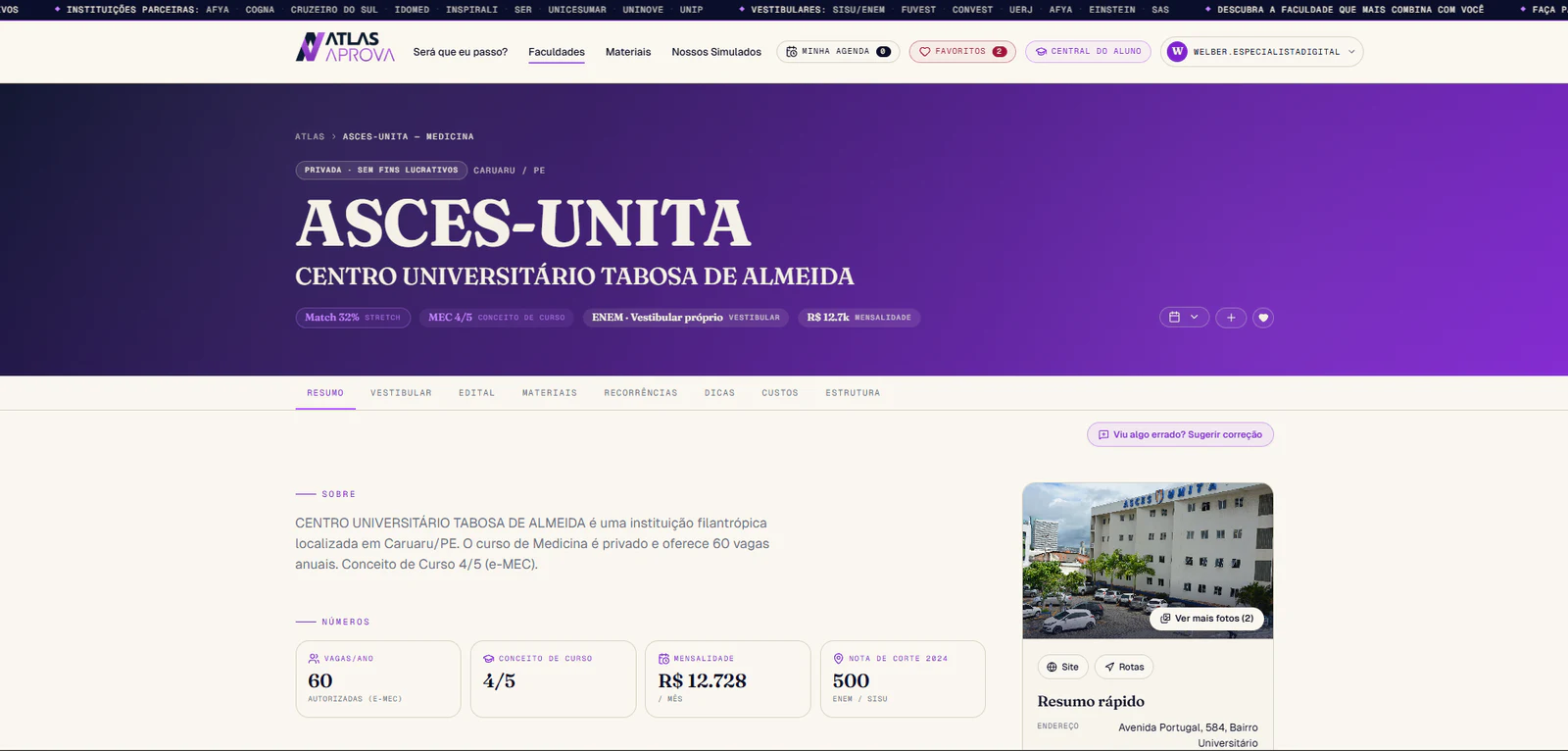
Task: Open 'Será que eu passo?' menu item
Action: pos(461,52)
